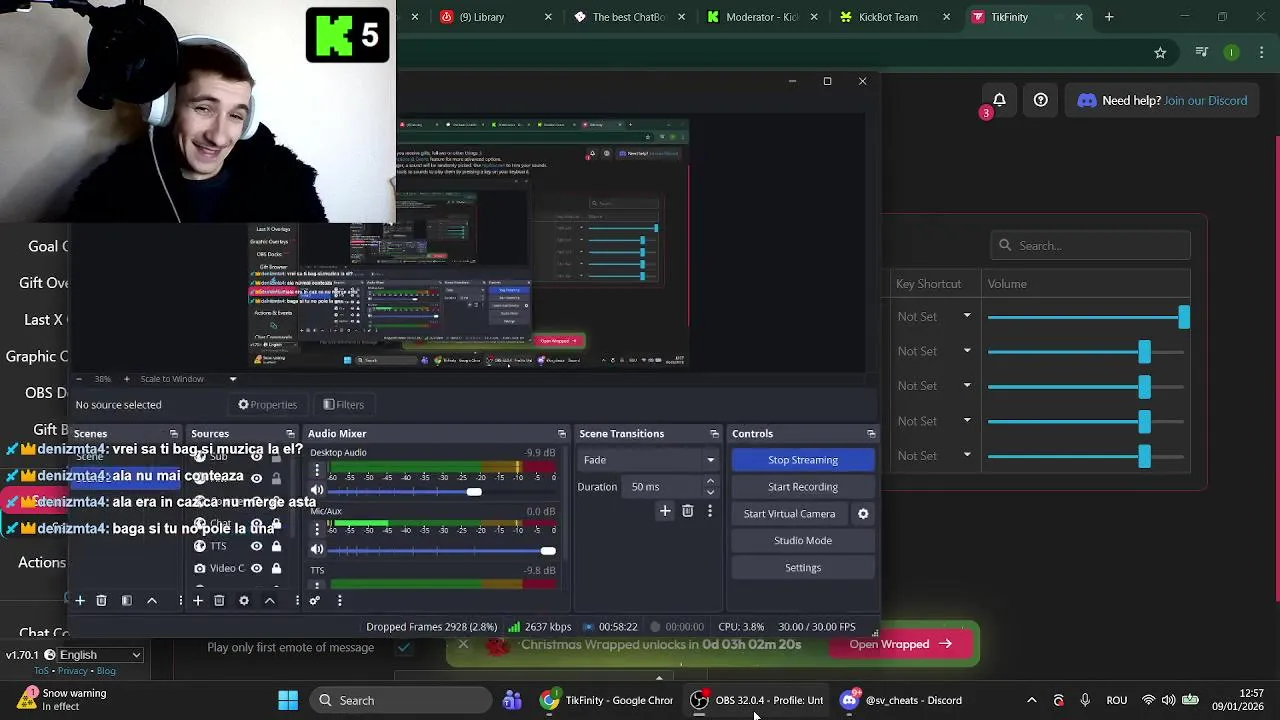Open Desktop Audio three-dot options
This screenshot has height=720, width=1280.
(317, 471)
